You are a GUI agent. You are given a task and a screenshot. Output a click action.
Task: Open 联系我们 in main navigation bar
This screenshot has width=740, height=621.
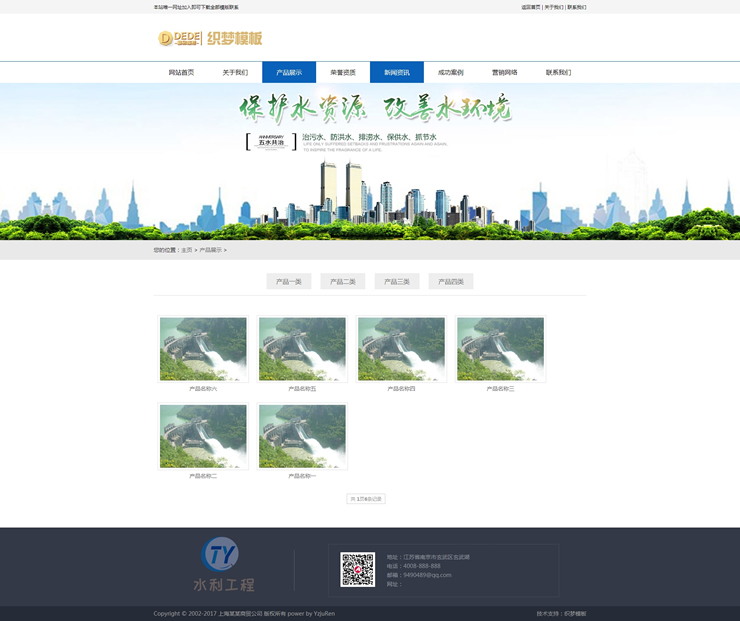[x=559, y=73]
